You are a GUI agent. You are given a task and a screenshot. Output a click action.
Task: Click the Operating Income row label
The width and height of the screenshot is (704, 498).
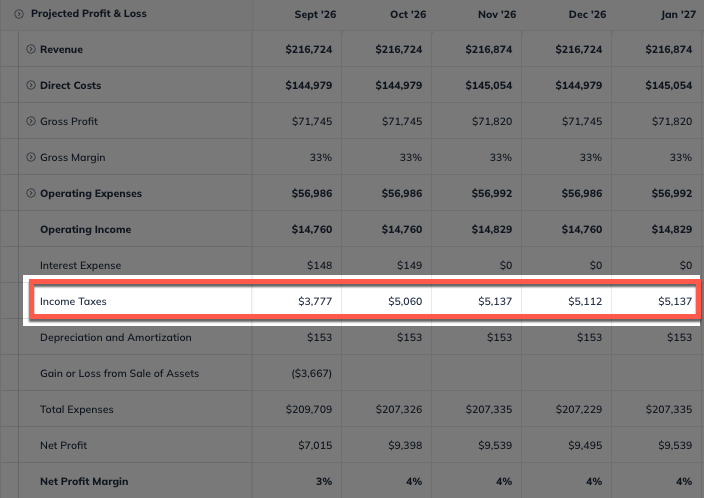coord(86,229)
